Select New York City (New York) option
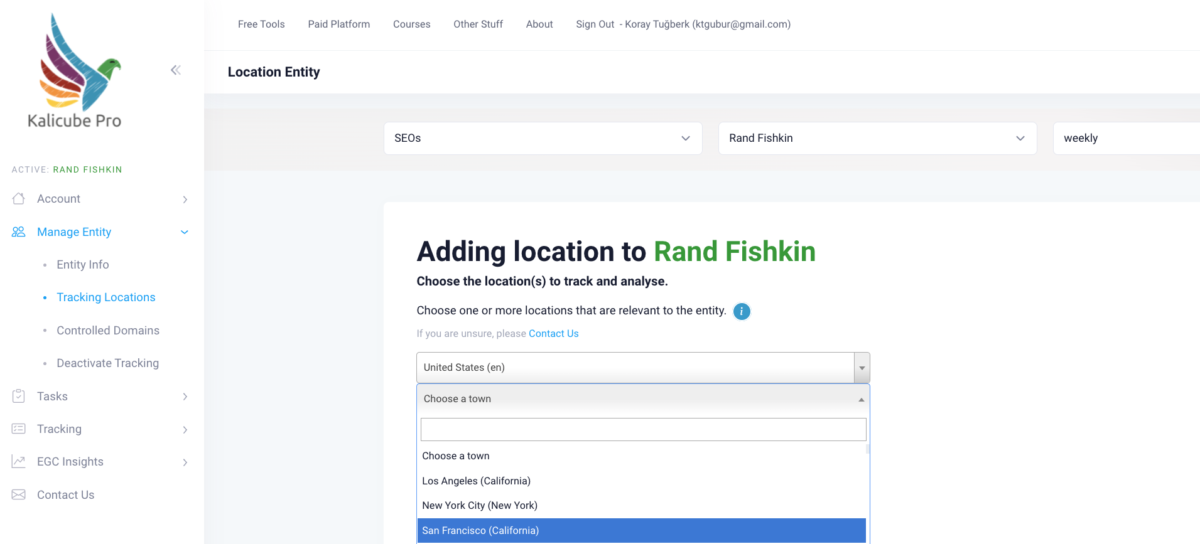1200x544 pixels. 641,506
